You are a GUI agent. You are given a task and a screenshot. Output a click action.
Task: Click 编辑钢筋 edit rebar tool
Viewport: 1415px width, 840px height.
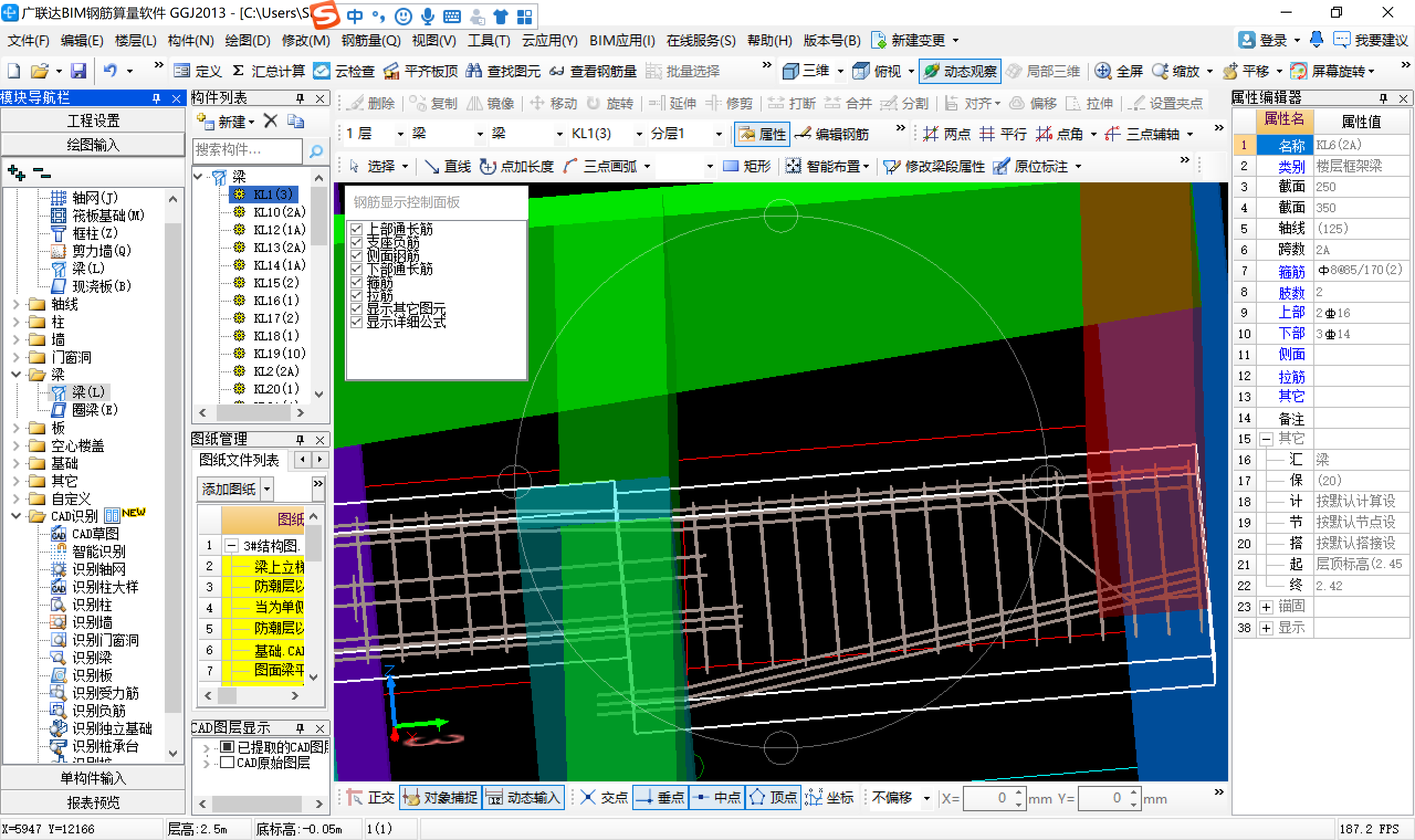831,134
